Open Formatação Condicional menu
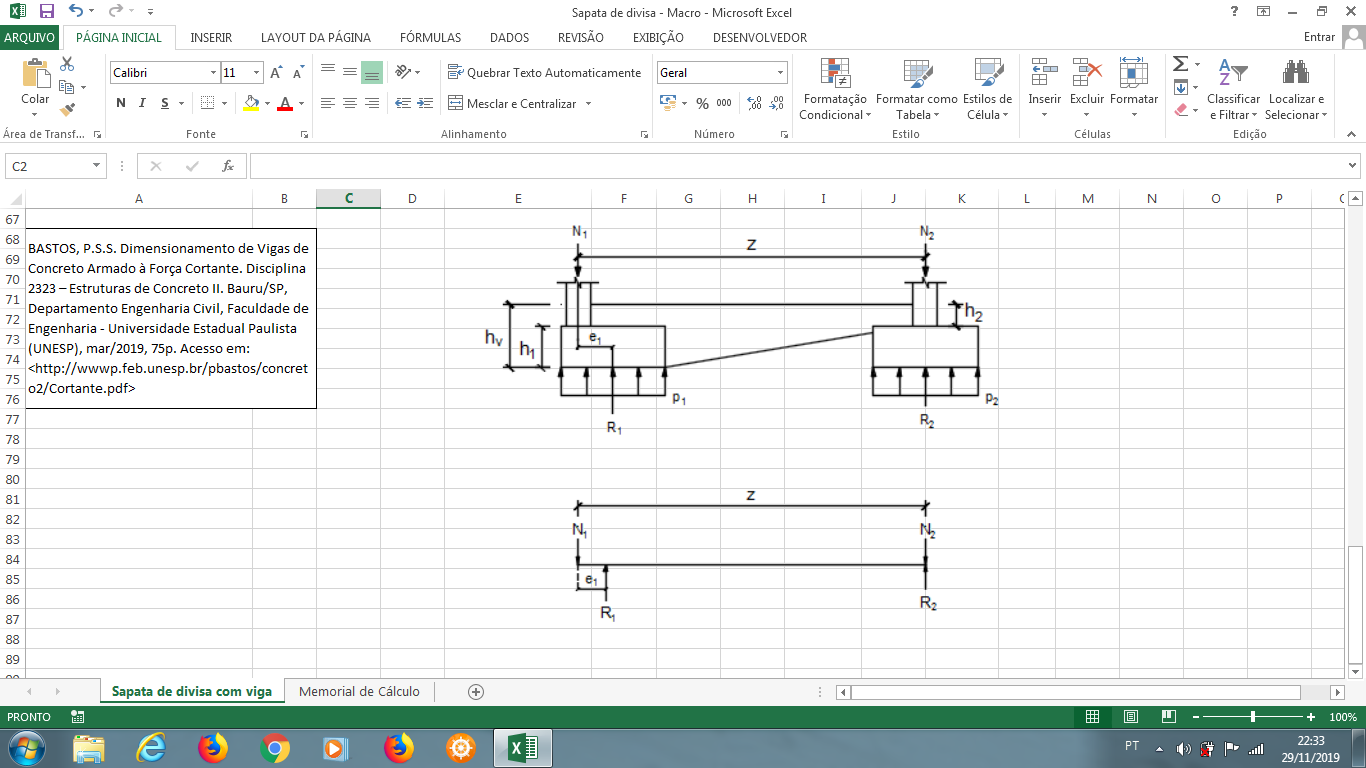This screenshot has height=768, width=1366. click(x=835, y=89)
